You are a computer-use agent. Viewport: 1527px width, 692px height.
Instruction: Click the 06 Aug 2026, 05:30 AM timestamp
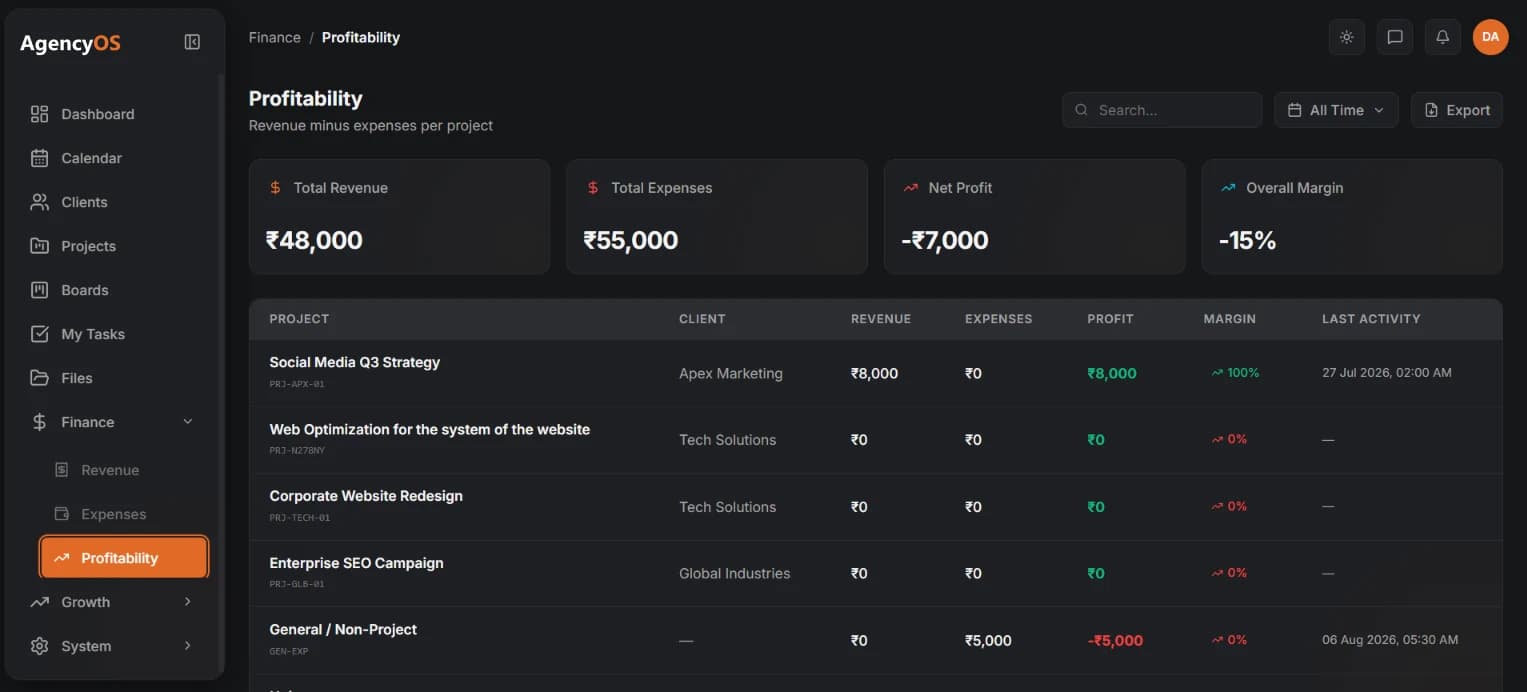1390,640
